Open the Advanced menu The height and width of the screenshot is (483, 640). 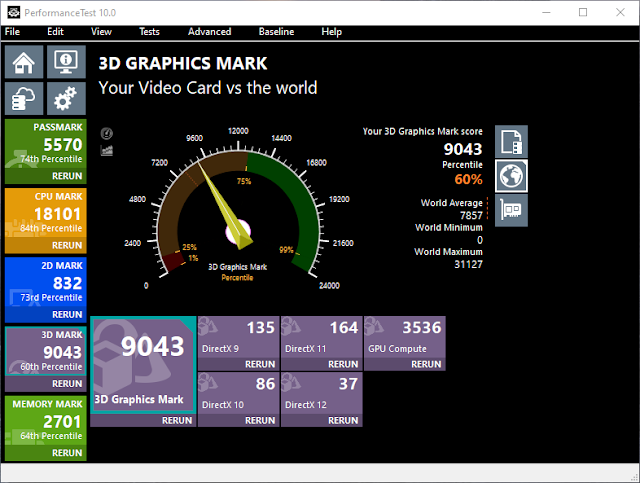(x=209, y=32)
